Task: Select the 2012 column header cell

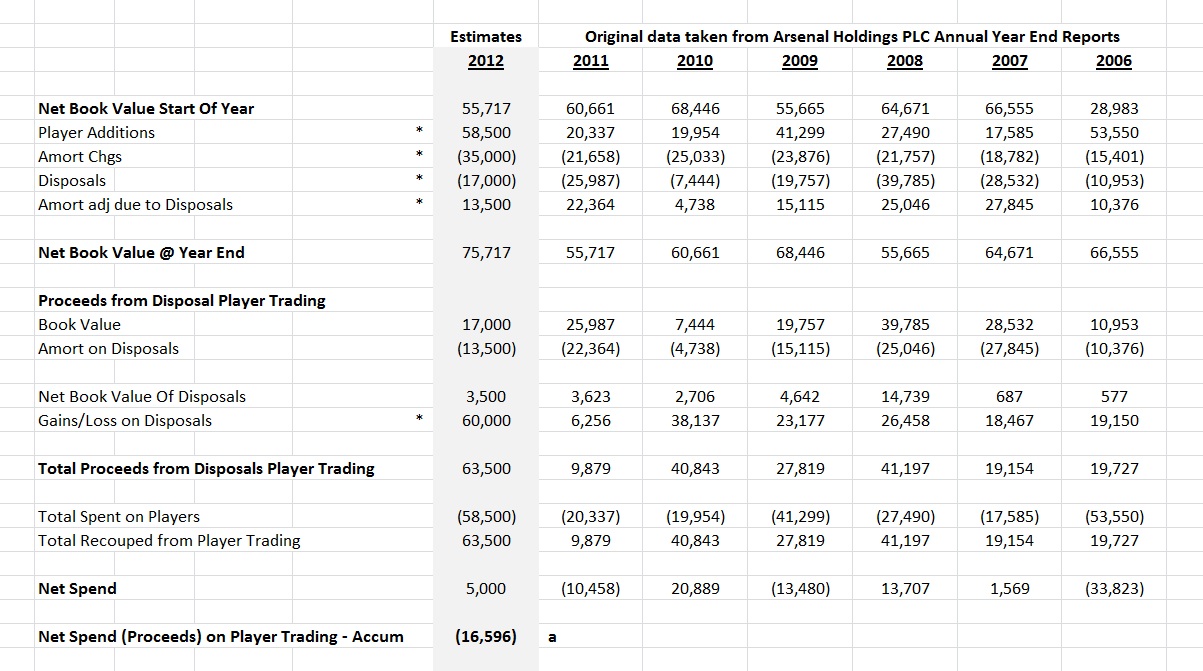Action: (485, 61)
